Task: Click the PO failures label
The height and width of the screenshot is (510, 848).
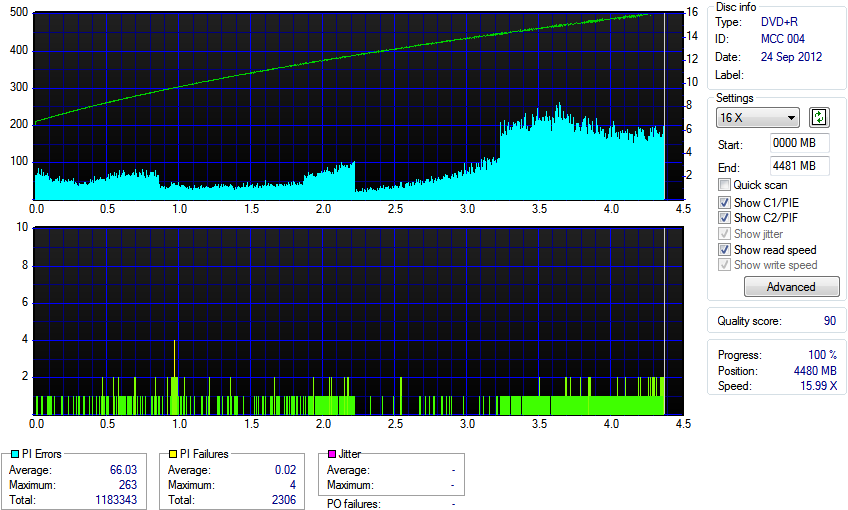Action: click(x=354, y=504)
